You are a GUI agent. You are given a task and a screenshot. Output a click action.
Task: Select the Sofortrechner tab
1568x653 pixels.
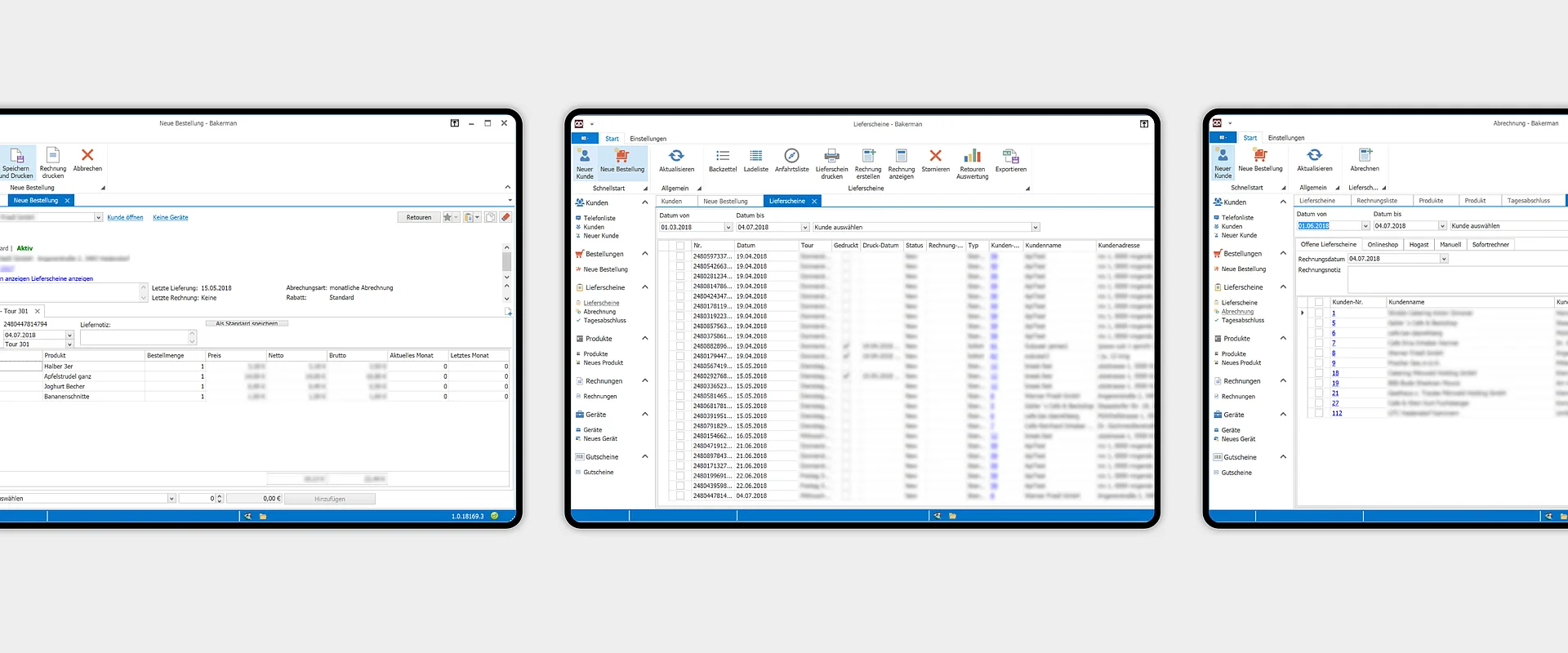tap(1490, 245)
